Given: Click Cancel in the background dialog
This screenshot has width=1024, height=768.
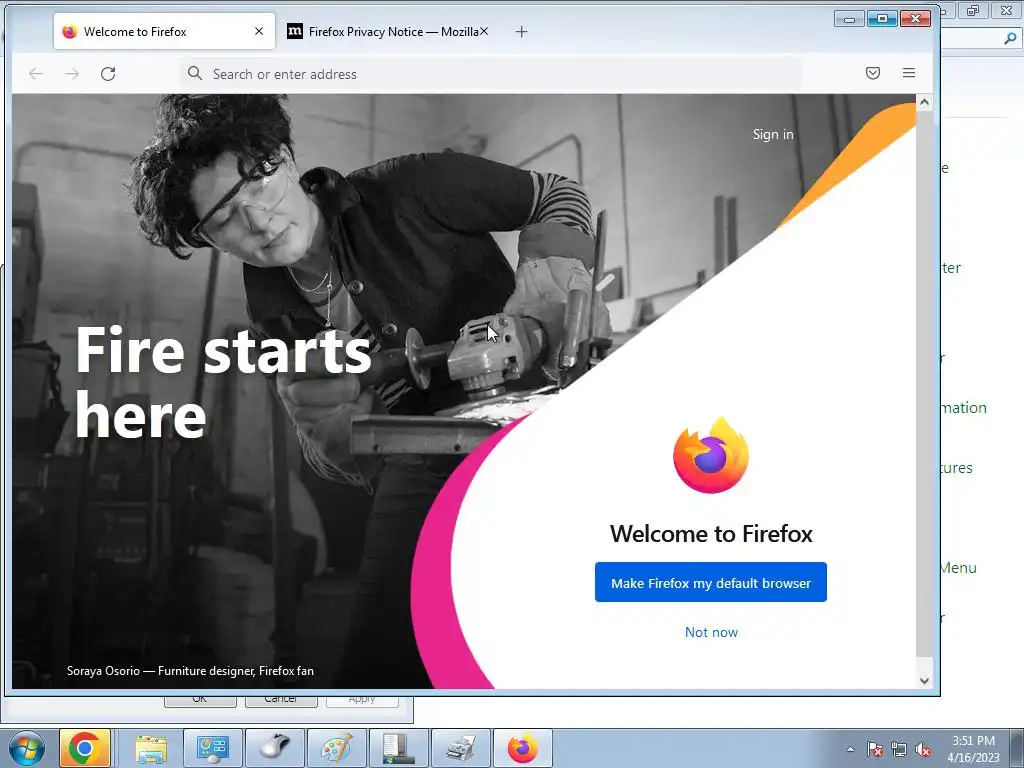Looking at the screenshot, I should (281, 699).
